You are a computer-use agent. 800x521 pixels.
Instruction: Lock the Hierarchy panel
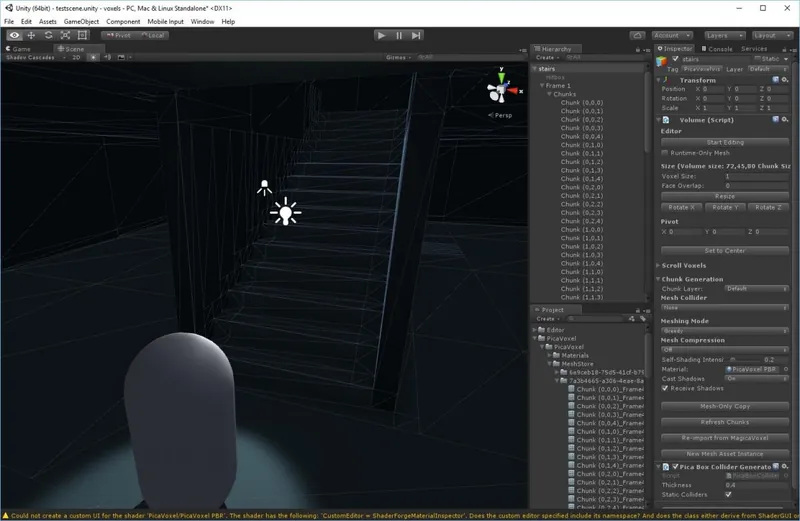point(638,49)
